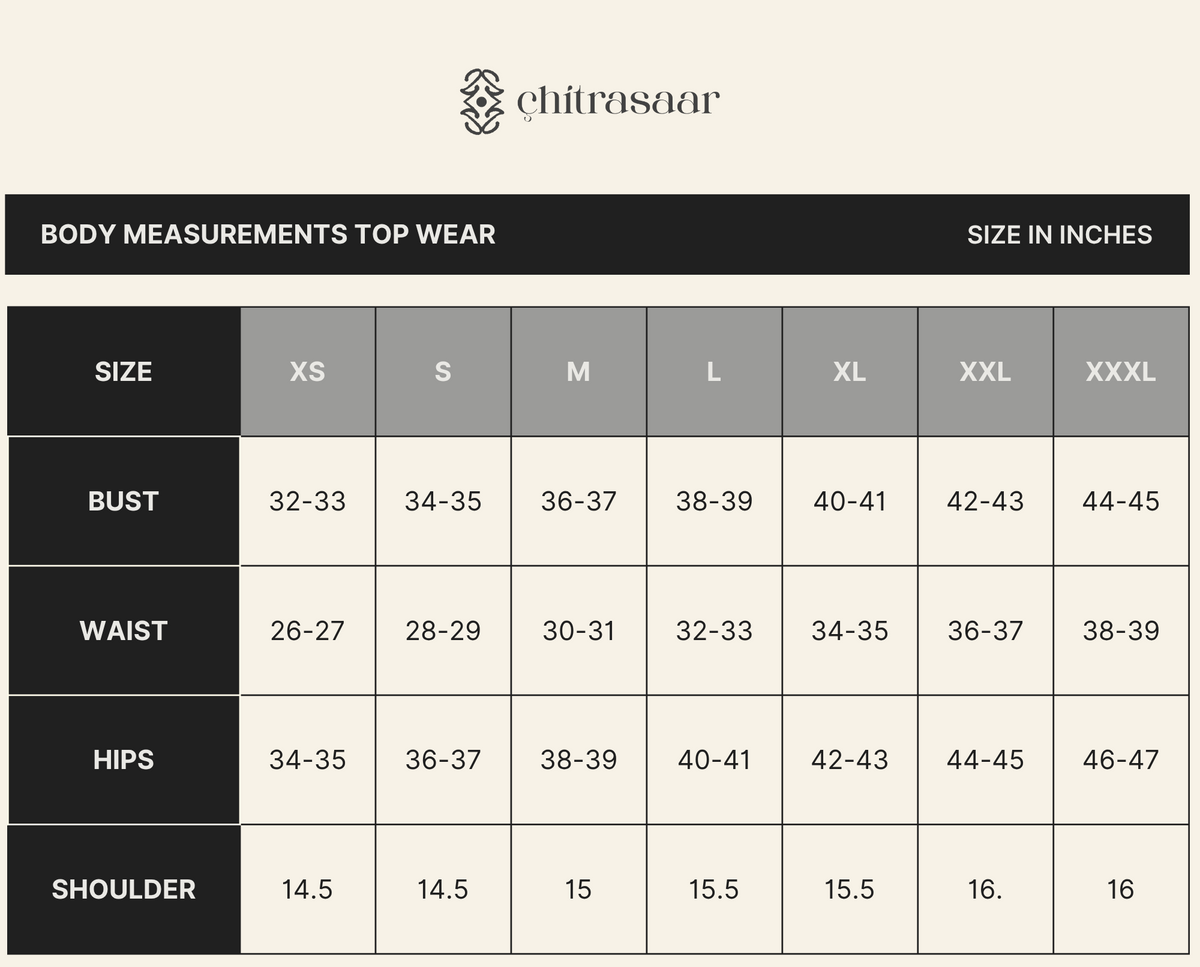Click the hips value 42-43 for XL
Screen dimensions: 1200x967
[x=849, y=760]
